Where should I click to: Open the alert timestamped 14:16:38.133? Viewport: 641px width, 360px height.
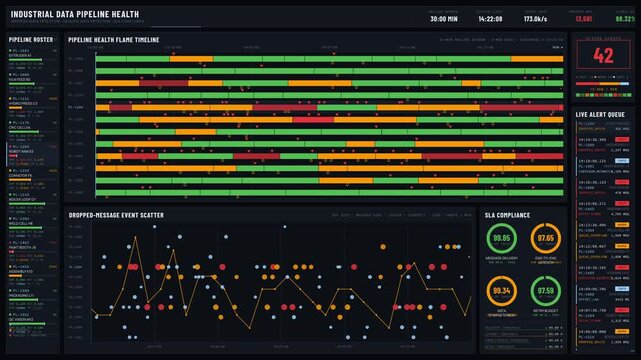[x=603, y=187]
